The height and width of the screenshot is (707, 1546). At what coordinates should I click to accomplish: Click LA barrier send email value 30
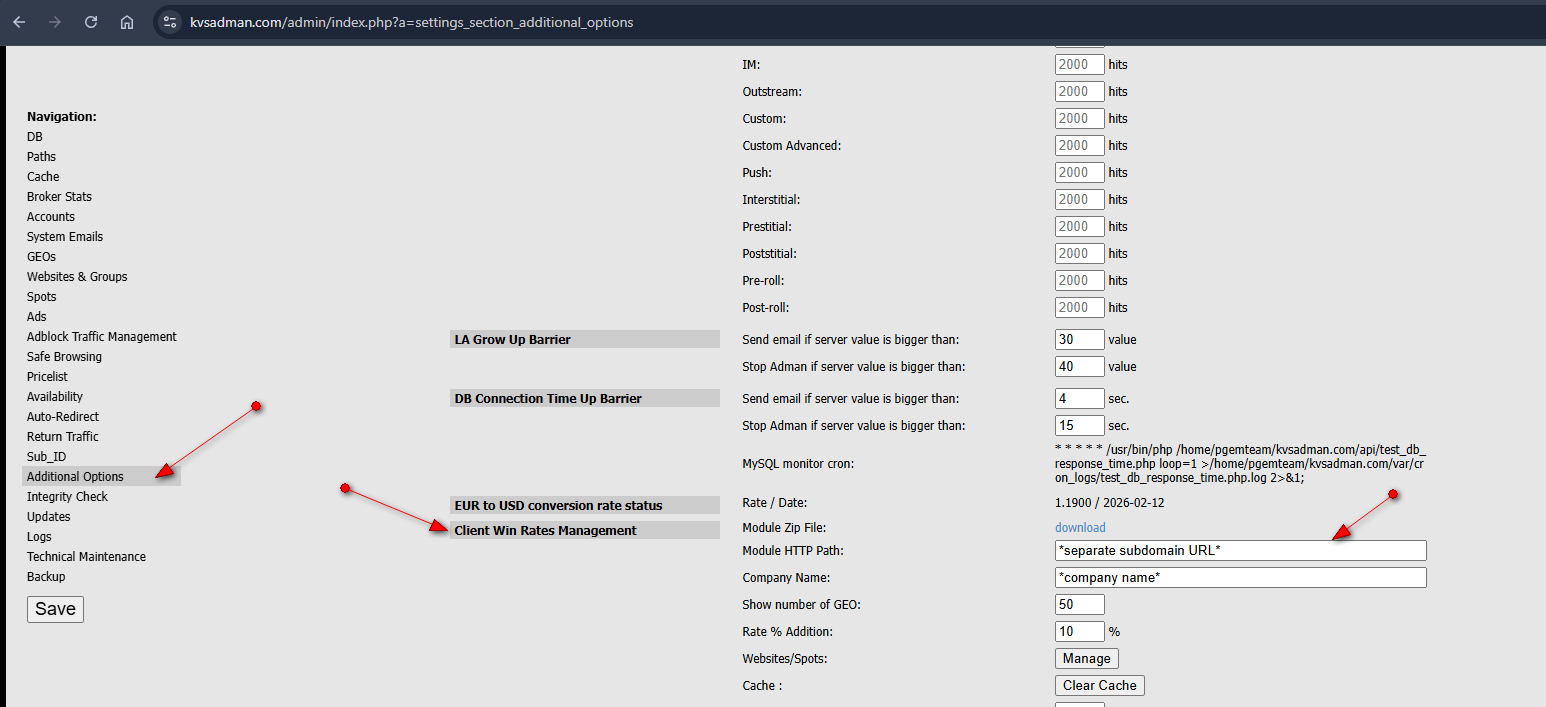pos(1080,339)
